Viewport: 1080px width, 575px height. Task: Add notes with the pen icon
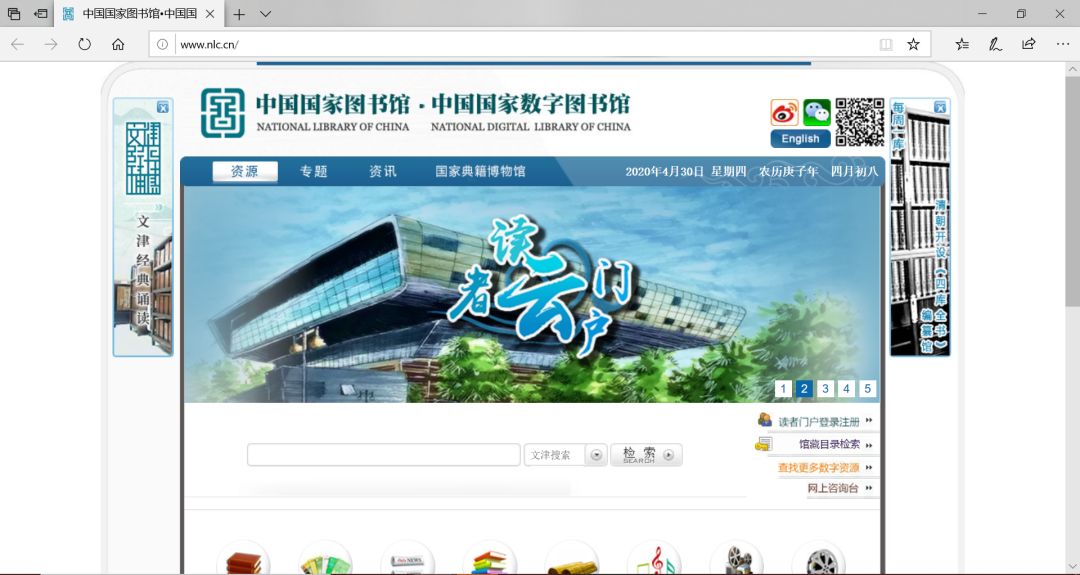995,44
